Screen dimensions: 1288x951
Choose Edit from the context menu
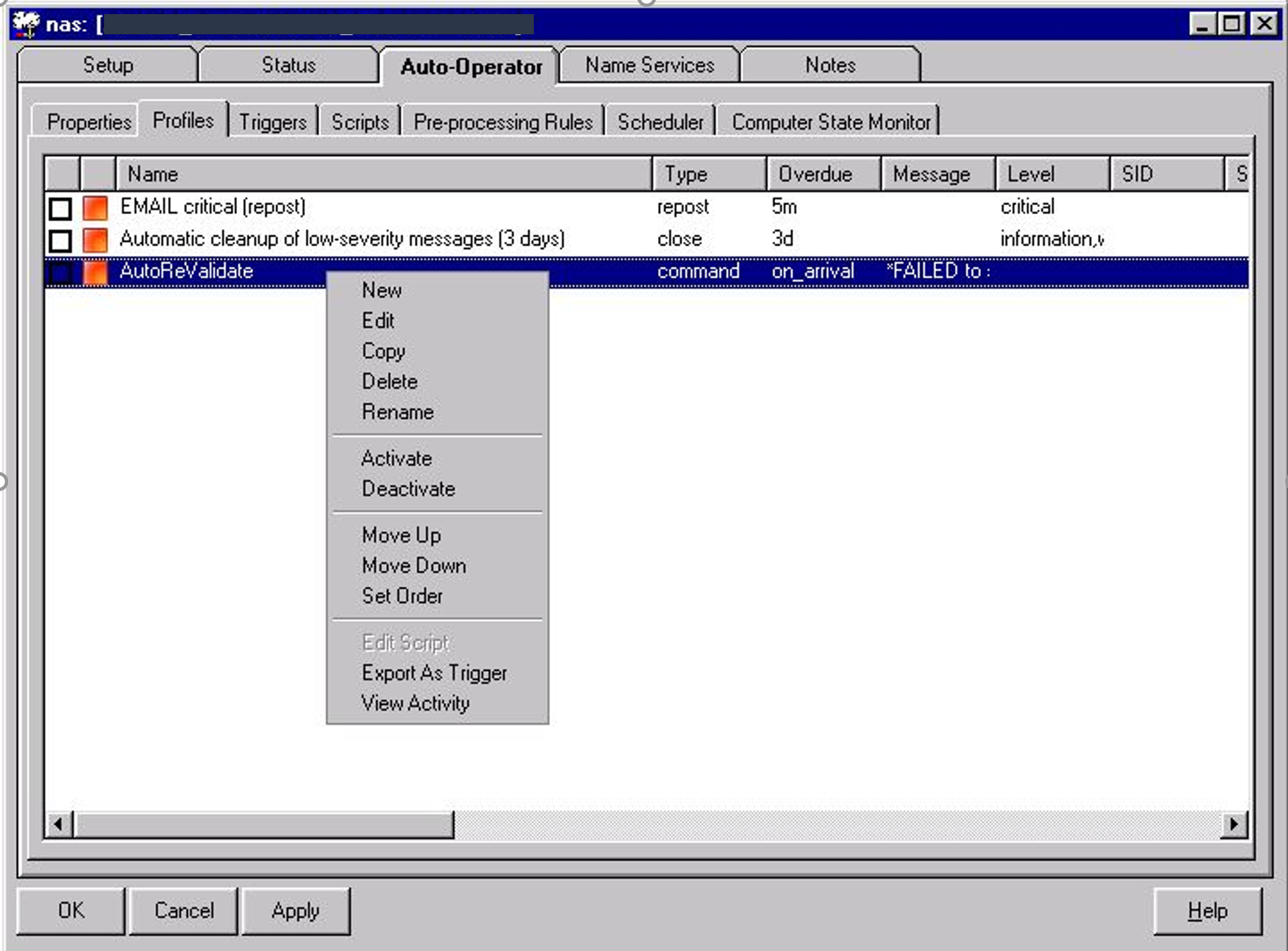[x=378, y=320]
